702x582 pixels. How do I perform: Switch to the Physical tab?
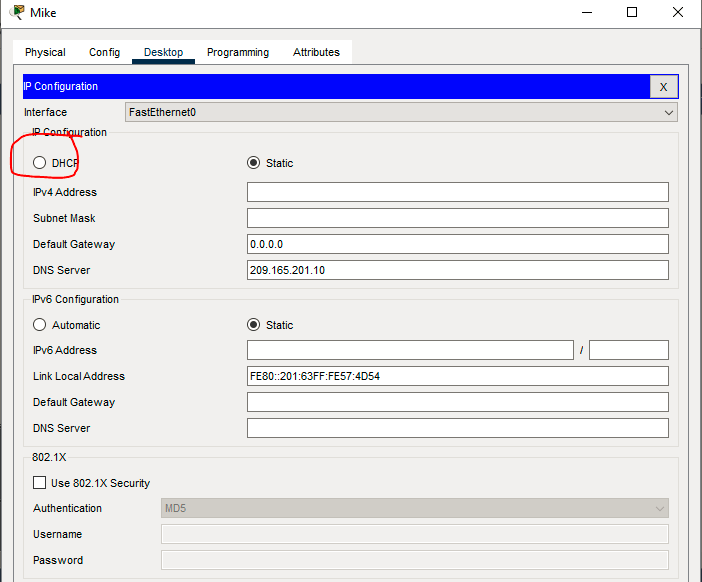tap(45, 52)
